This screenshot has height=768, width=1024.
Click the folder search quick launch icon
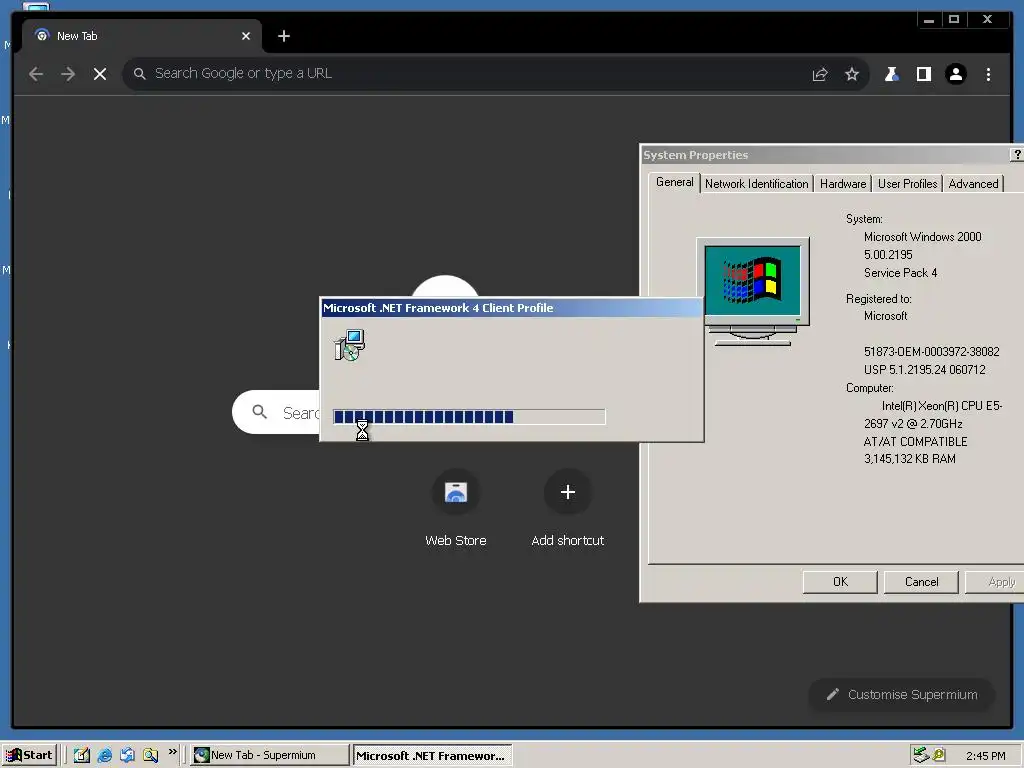pyautogui.click(x=150, y=755)
